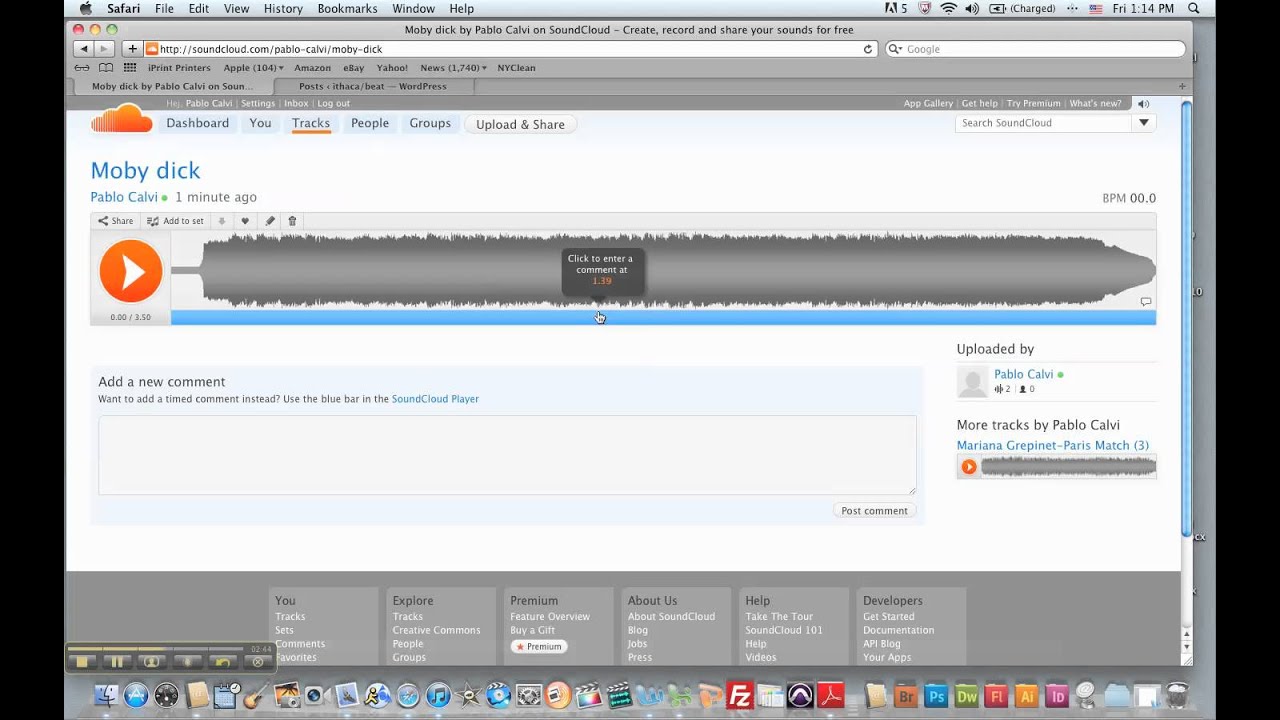Focus the Search SoundCloud field
1280x720 pixels.
pos(1045,123)
